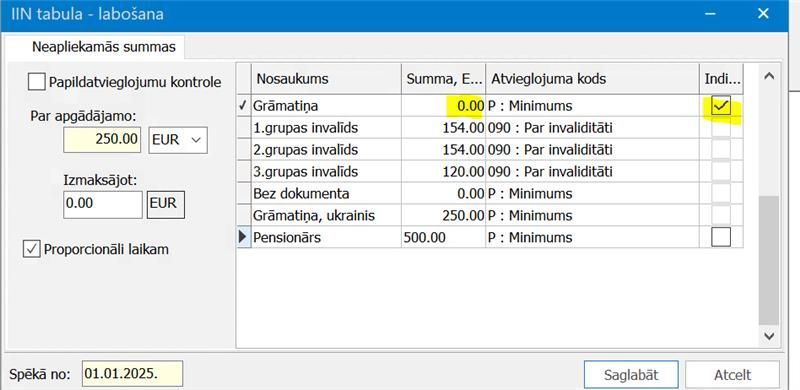The height and width of the screenshot is (390, 800).
Task: Click the Atvieglojuma kods column header
Action: click(x=592, y=79)
